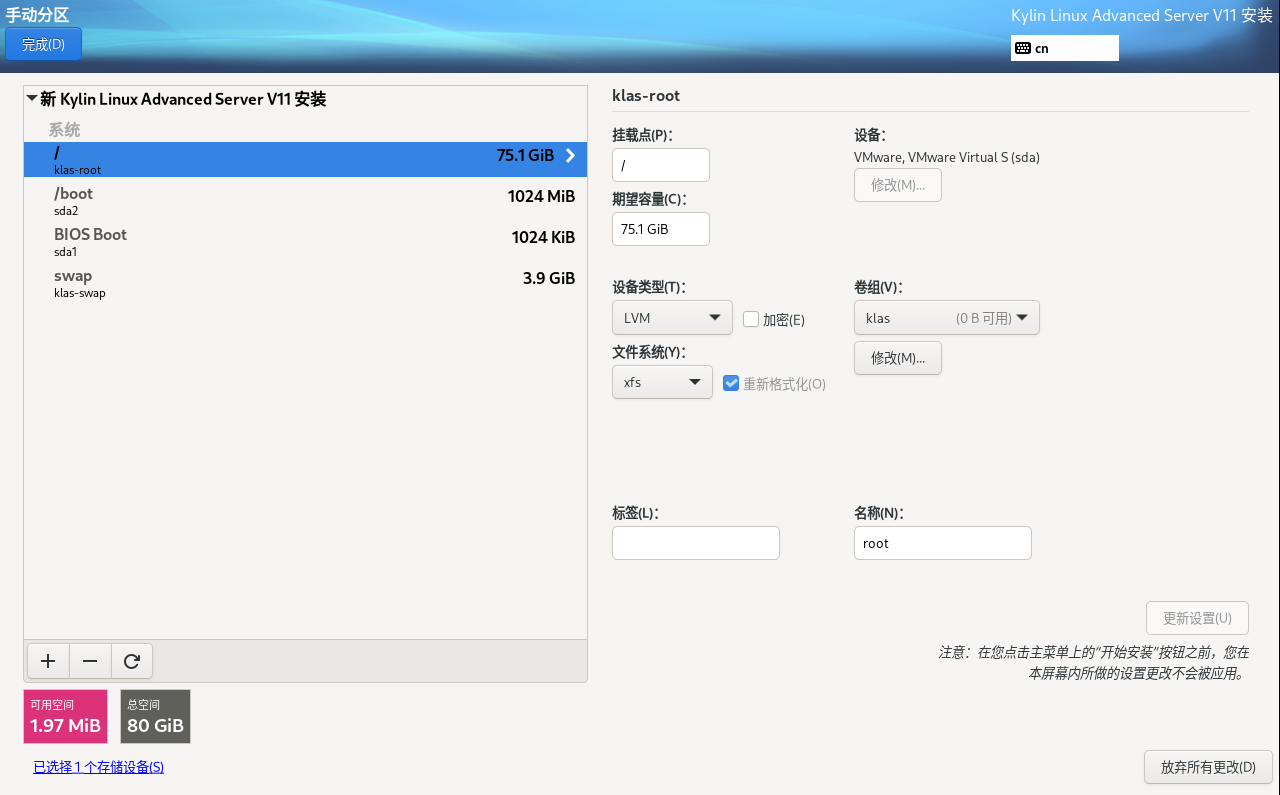This screenshot has height=795, width=1280.
Task: Open the 文件系统 xfs dropdown
Action: (x=662, y=382)
